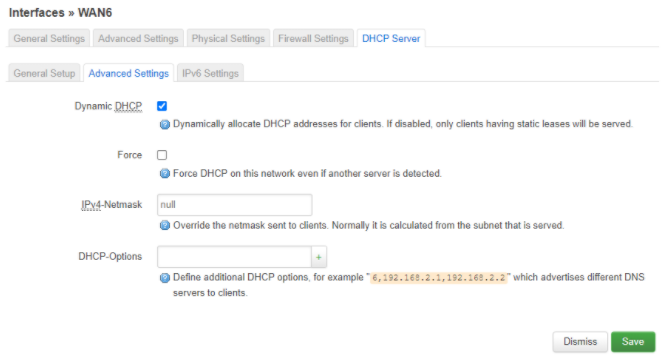The height and width of the screenshot is (363, 666).
Task: Click help icon next to Force DHCP description
Action: (x=165, y=174)
